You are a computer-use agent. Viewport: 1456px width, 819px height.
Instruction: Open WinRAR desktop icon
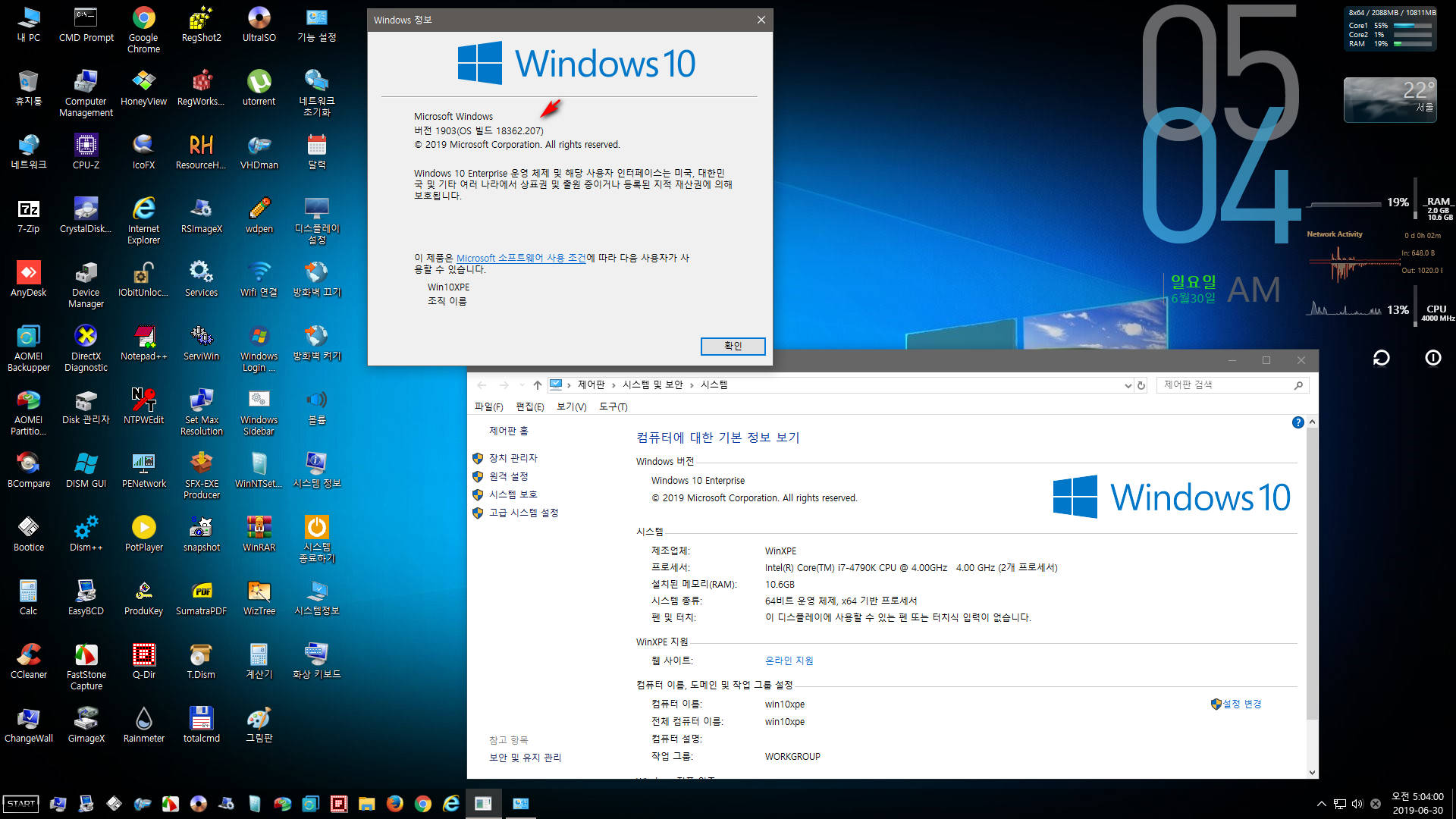click(259, 534)
